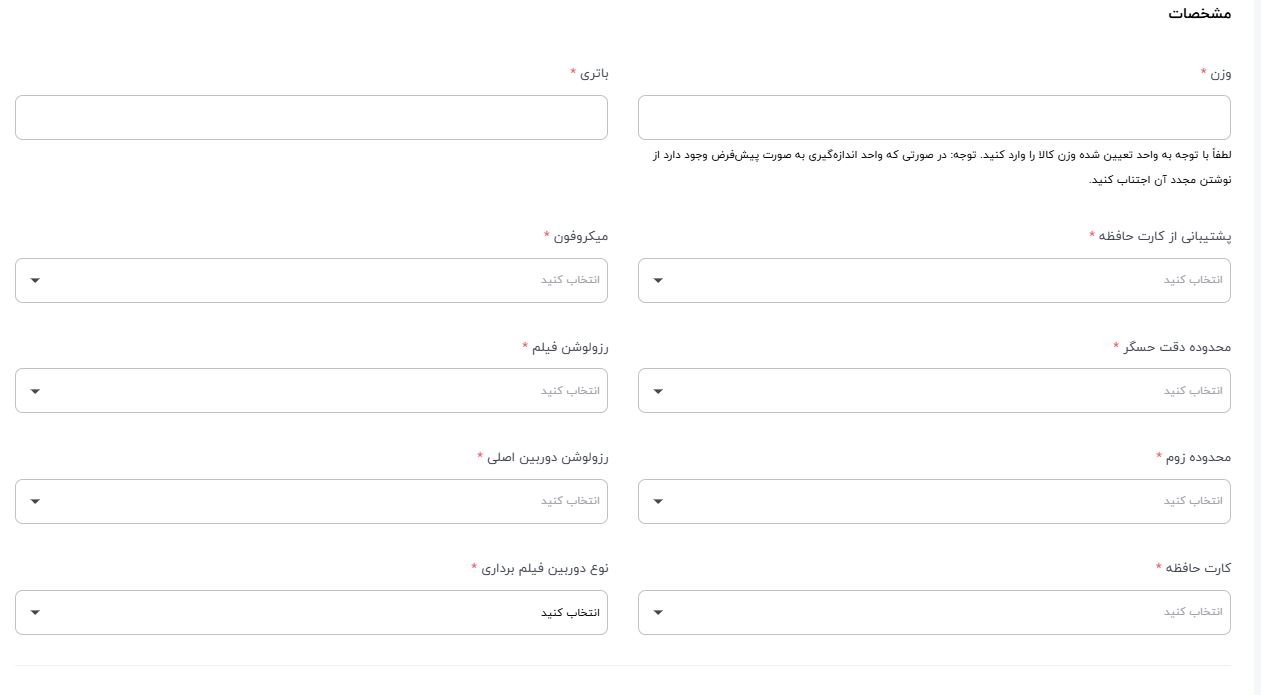The width and height of the screenshot is (1261, 695).
Task: Click the arrow icon of پشتیبانی از کارت حافظه
Action: (x=658, y=280)
